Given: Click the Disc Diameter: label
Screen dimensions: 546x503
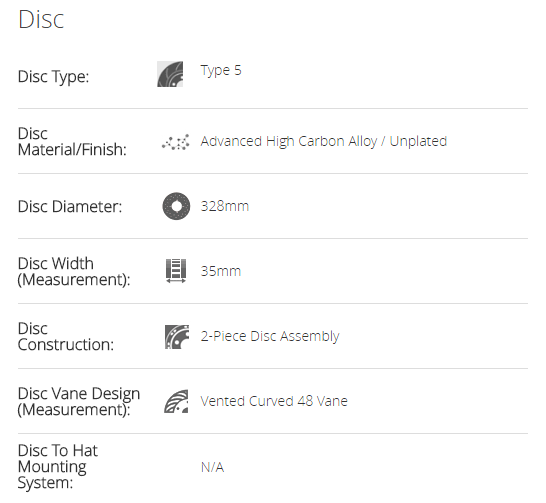Looking at the screenshot, I should (70, 206).
